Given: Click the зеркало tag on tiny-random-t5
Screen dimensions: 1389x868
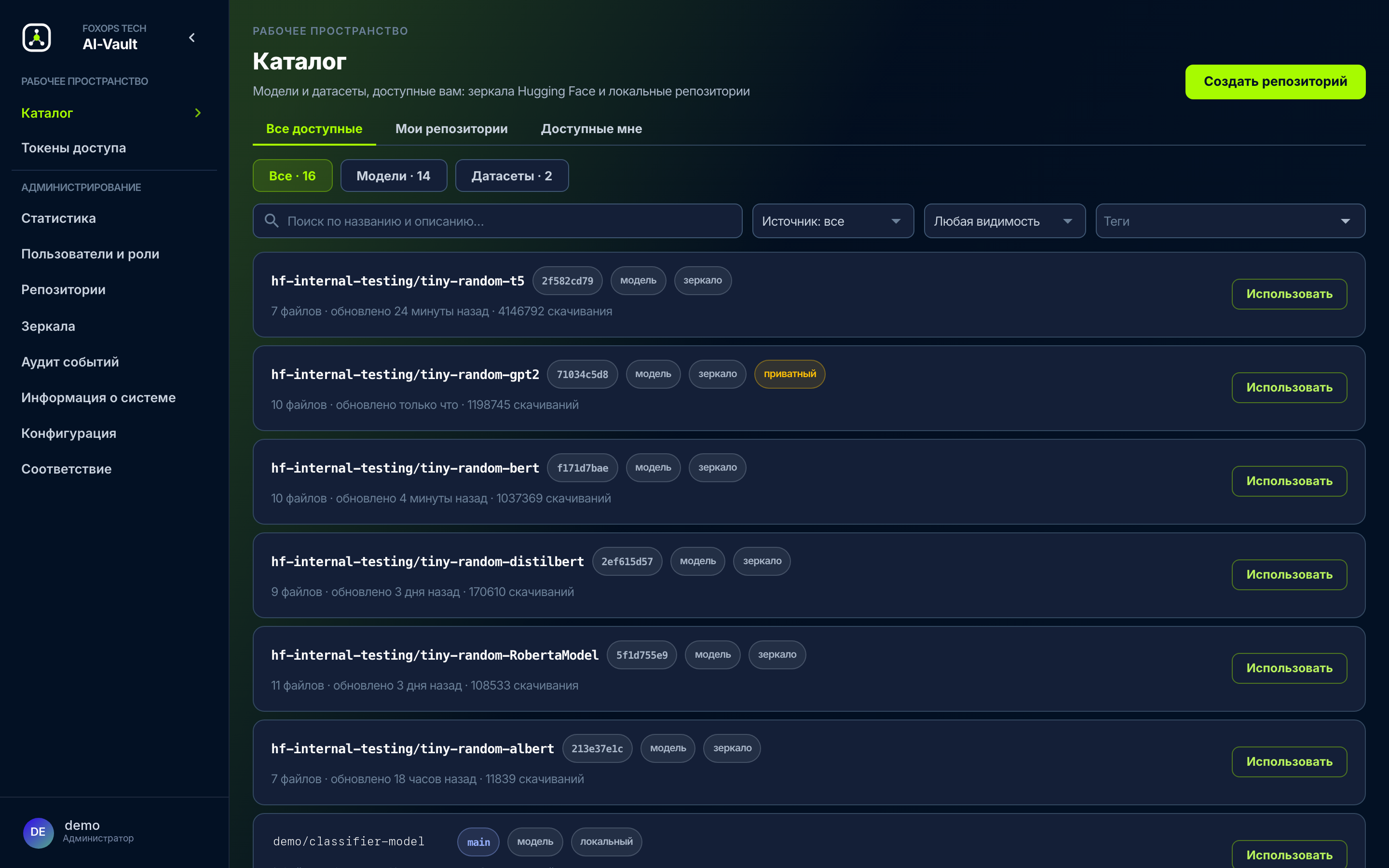Looking at the screenshot, I should (703, 281).
